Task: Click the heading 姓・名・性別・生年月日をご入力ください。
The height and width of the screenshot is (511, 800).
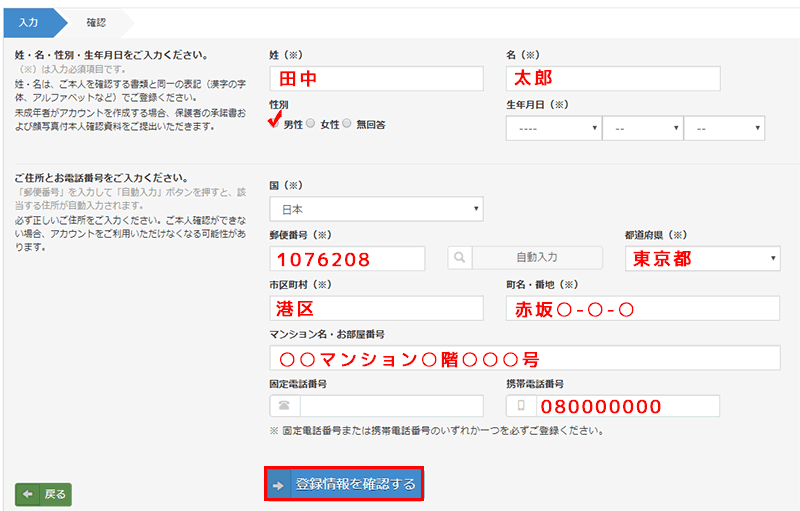Action: tap(111, 55)
